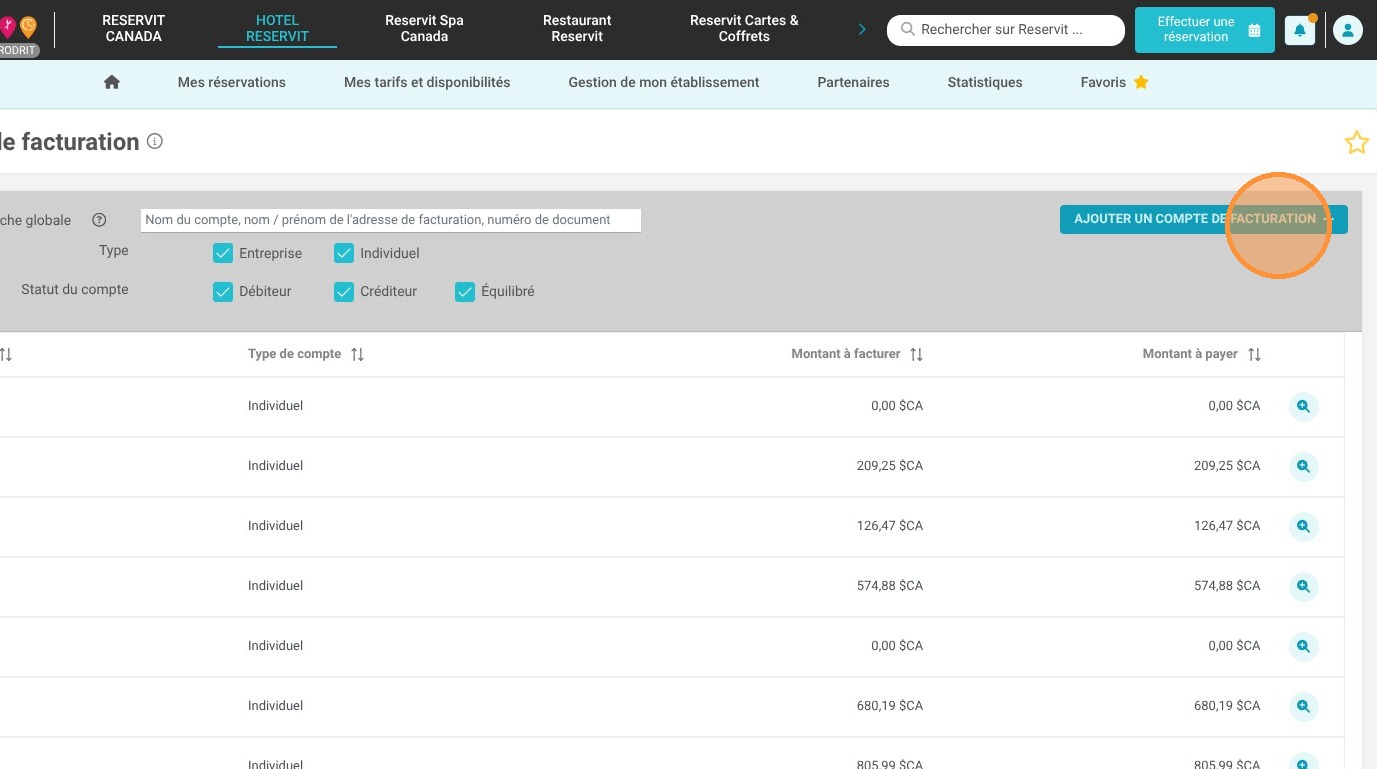Viewport: 1377px width, 769px height.
Task: Open the user profile avatar icon
Action: (1347, 31)
